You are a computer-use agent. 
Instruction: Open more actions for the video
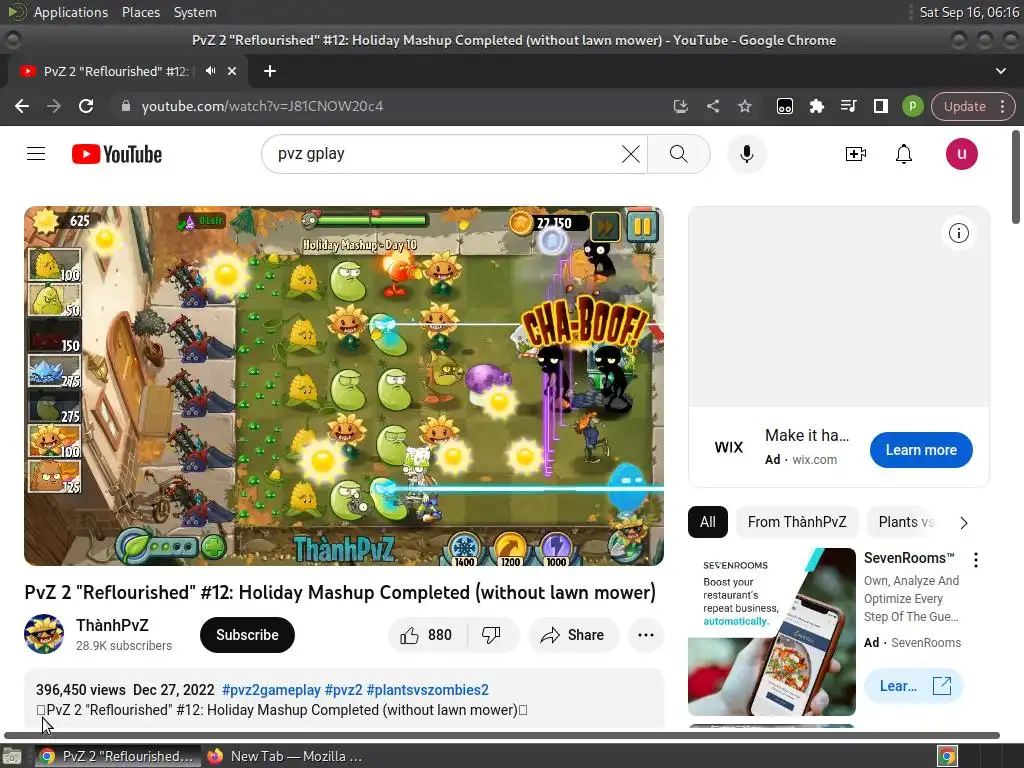(x=646, y=635)
